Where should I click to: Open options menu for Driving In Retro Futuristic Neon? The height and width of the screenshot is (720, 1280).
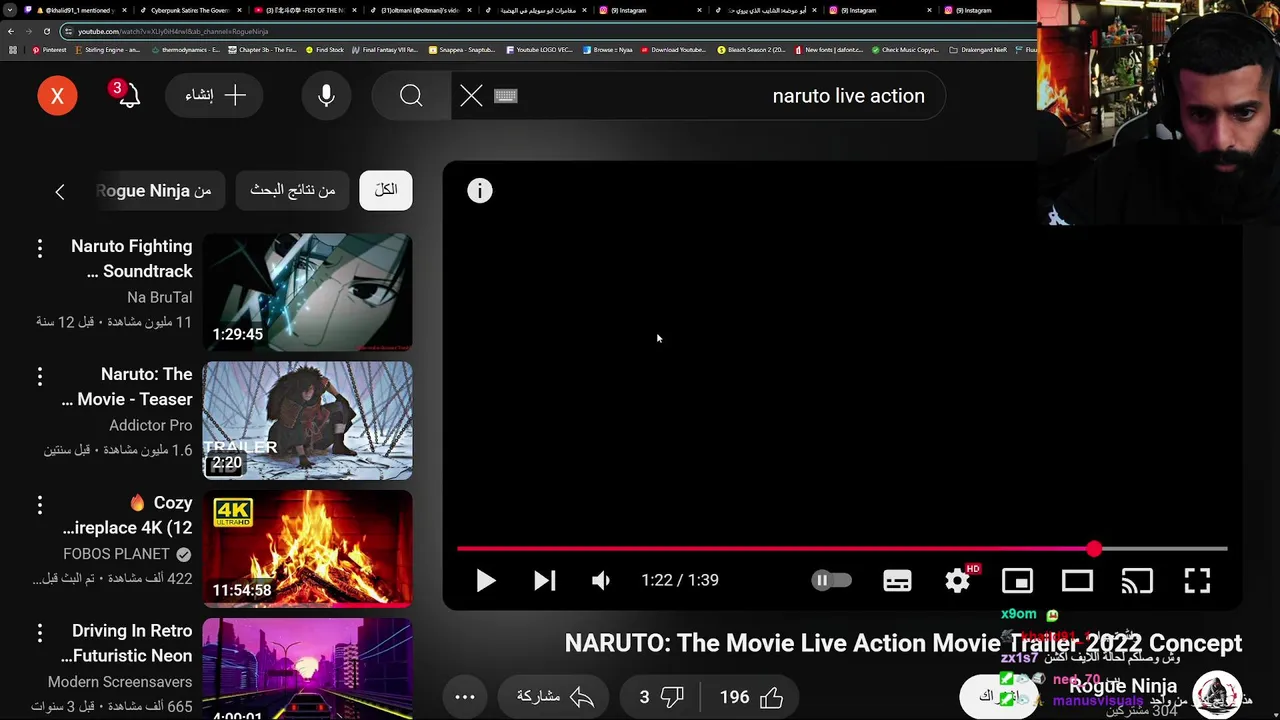(40, 632)
